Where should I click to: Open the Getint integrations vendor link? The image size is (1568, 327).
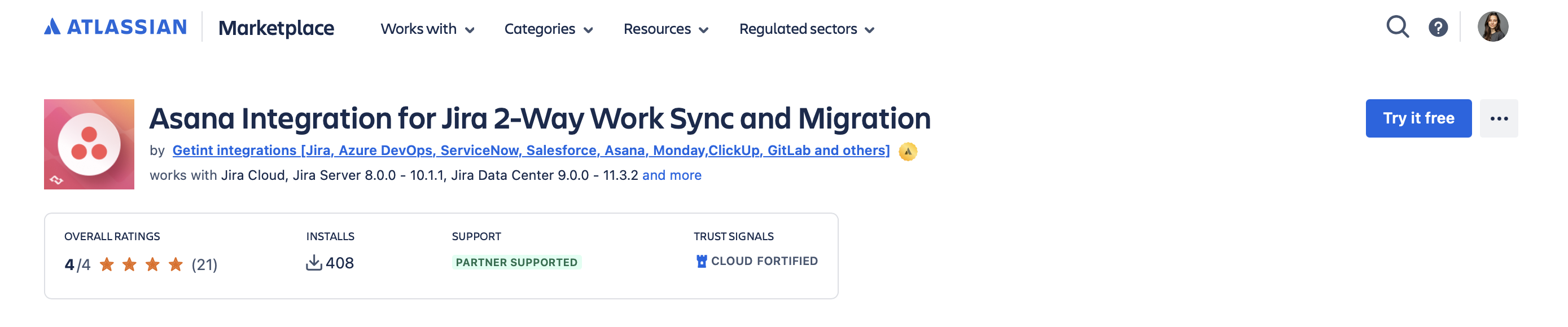[531, 150]
